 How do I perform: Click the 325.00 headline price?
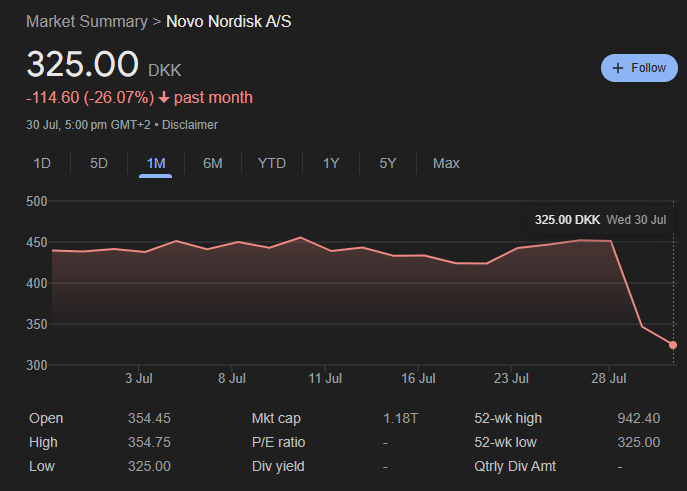coord(82,64)
